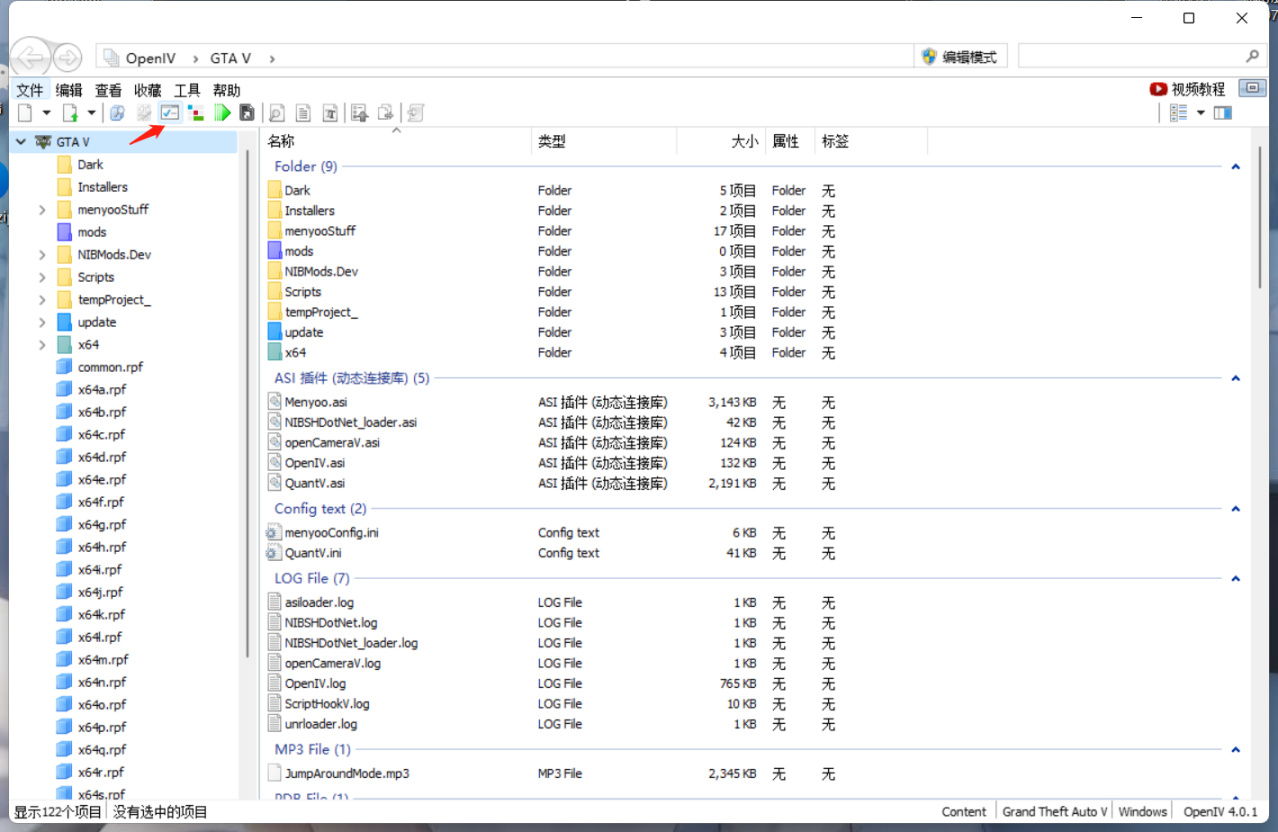This screenshot has width=1278, height=832.
Task: Expand the menyooStuff tree node
Action: coord(42,210)
